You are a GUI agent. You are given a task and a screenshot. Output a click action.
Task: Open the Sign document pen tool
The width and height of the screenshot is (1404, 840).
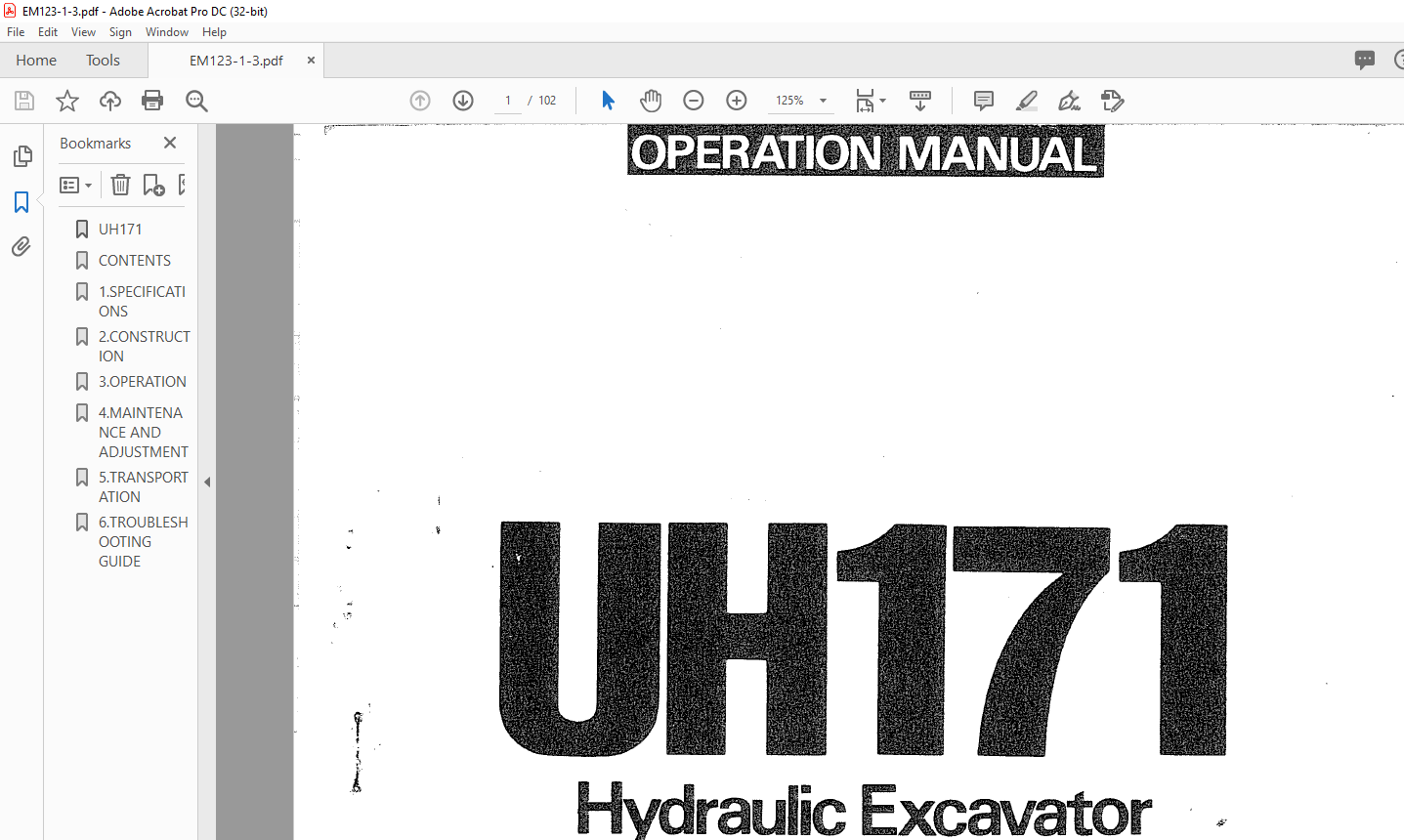tap(1070, 101)
